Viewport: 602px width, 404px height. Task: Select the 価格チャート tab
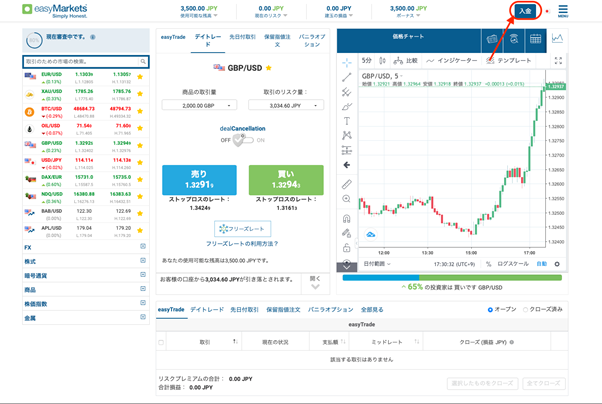tap(408, 37)
